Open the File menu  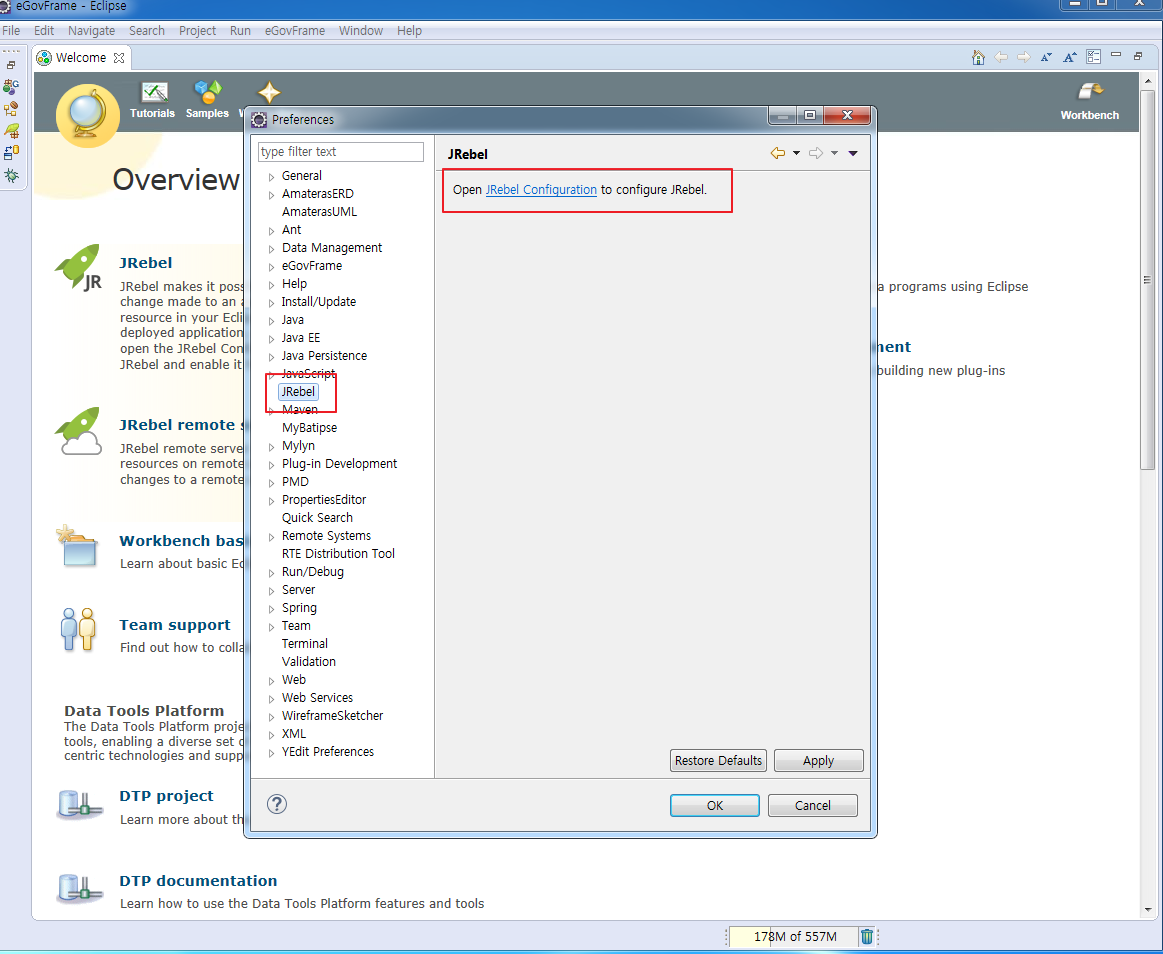11,30
